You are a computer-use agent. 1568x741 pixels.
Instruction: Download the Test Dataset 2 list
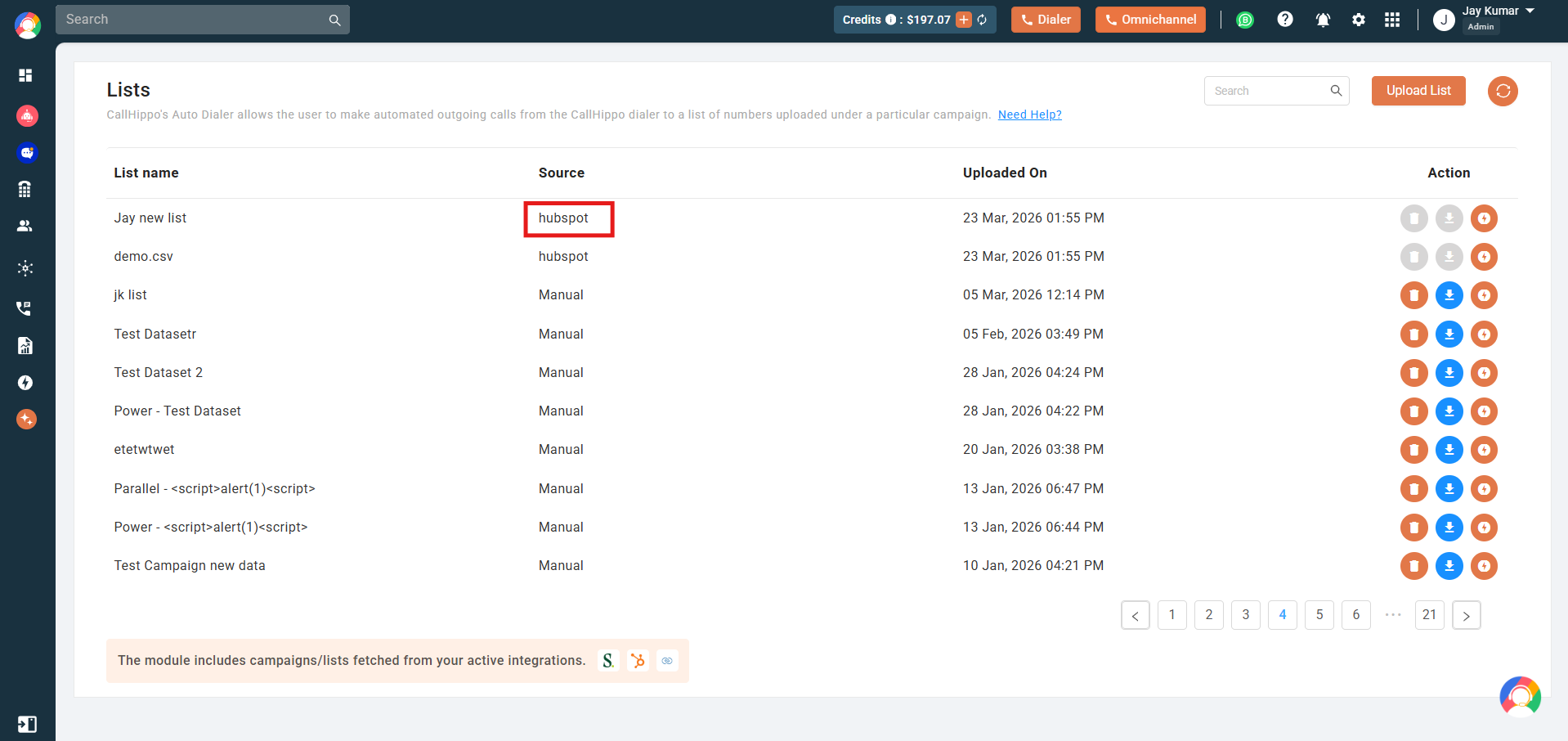[1449, 373]
